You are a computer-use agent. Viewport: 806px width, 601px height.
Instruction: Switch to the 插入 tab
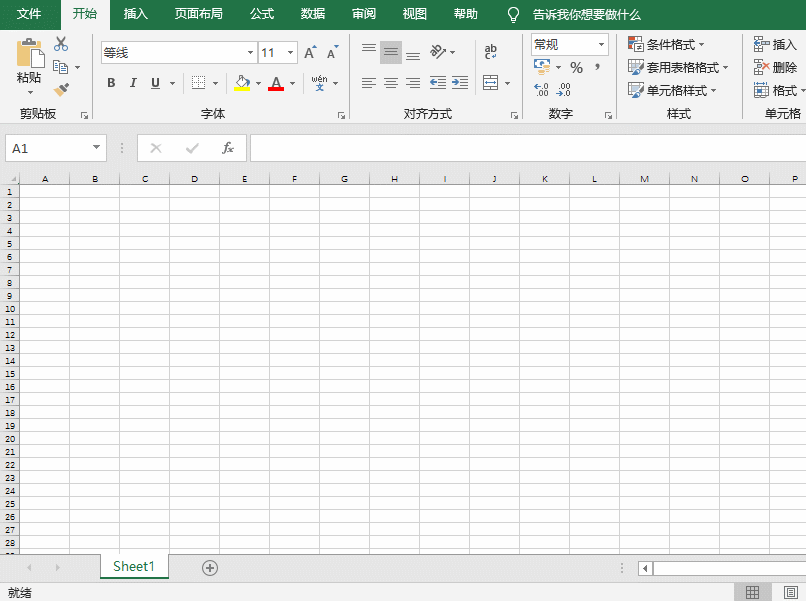click(136, 14)
